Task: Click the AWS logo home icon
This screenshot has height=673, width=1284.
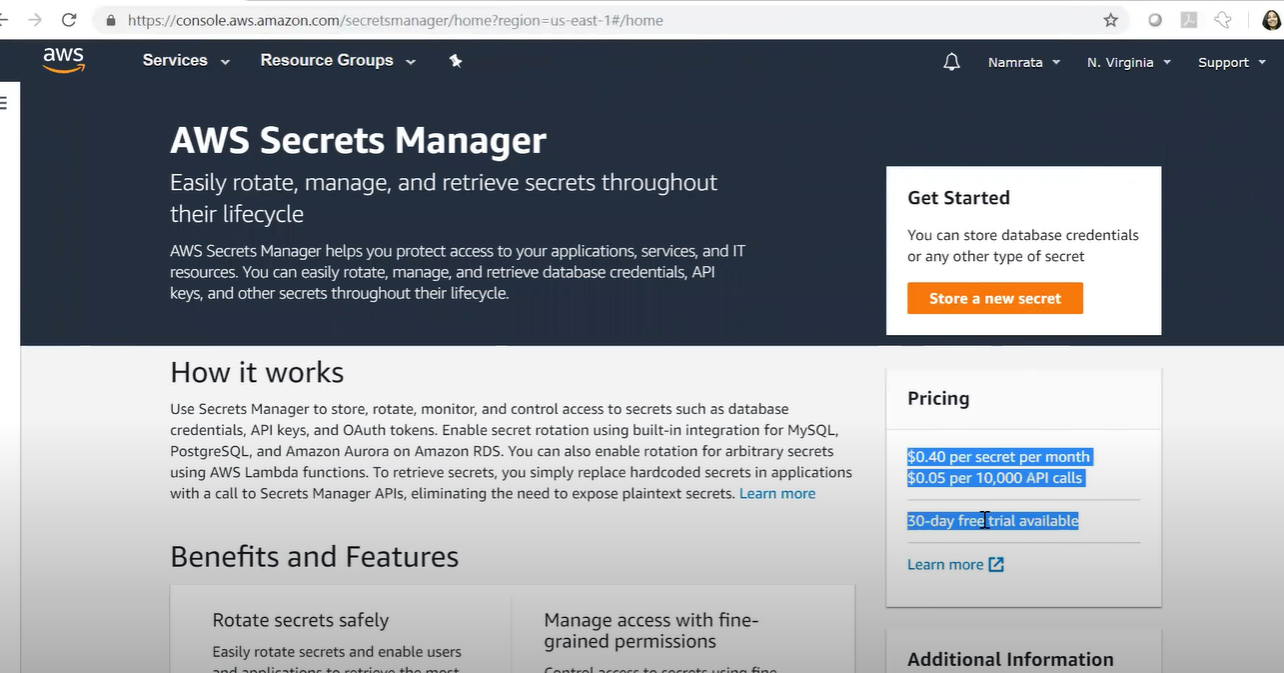Action: point(64,61)
